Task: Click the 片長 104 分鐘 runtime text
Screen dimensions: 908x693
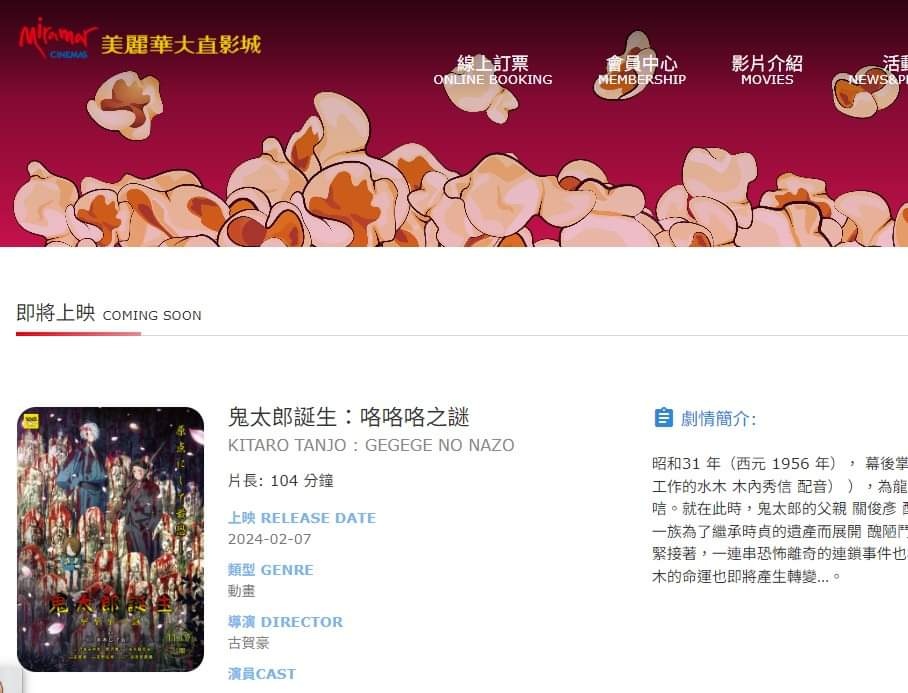Action: pos(280,481)
